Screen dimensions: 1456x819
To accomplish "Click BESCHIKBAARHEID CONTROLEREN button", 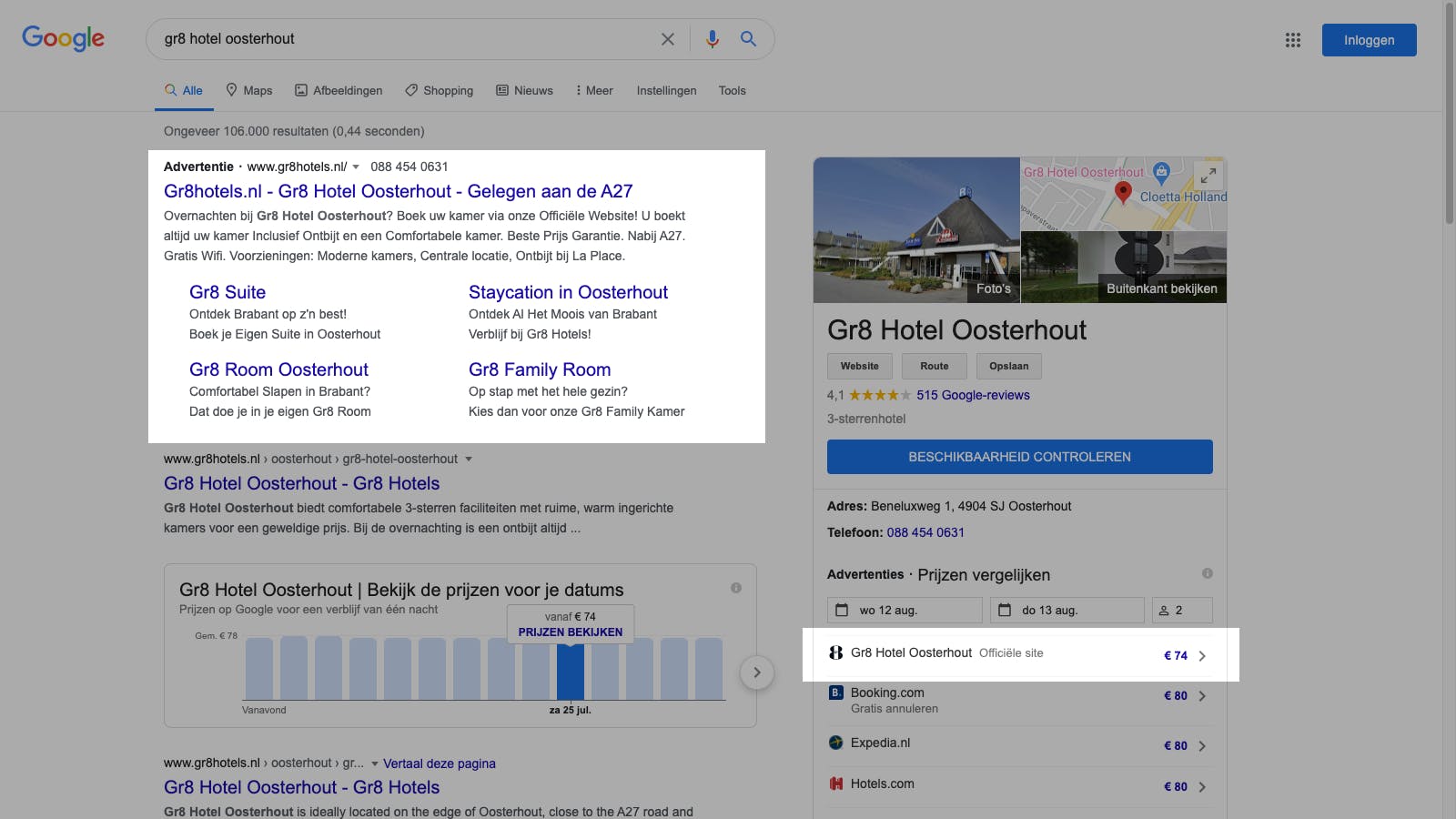I will pos(1020,457).
